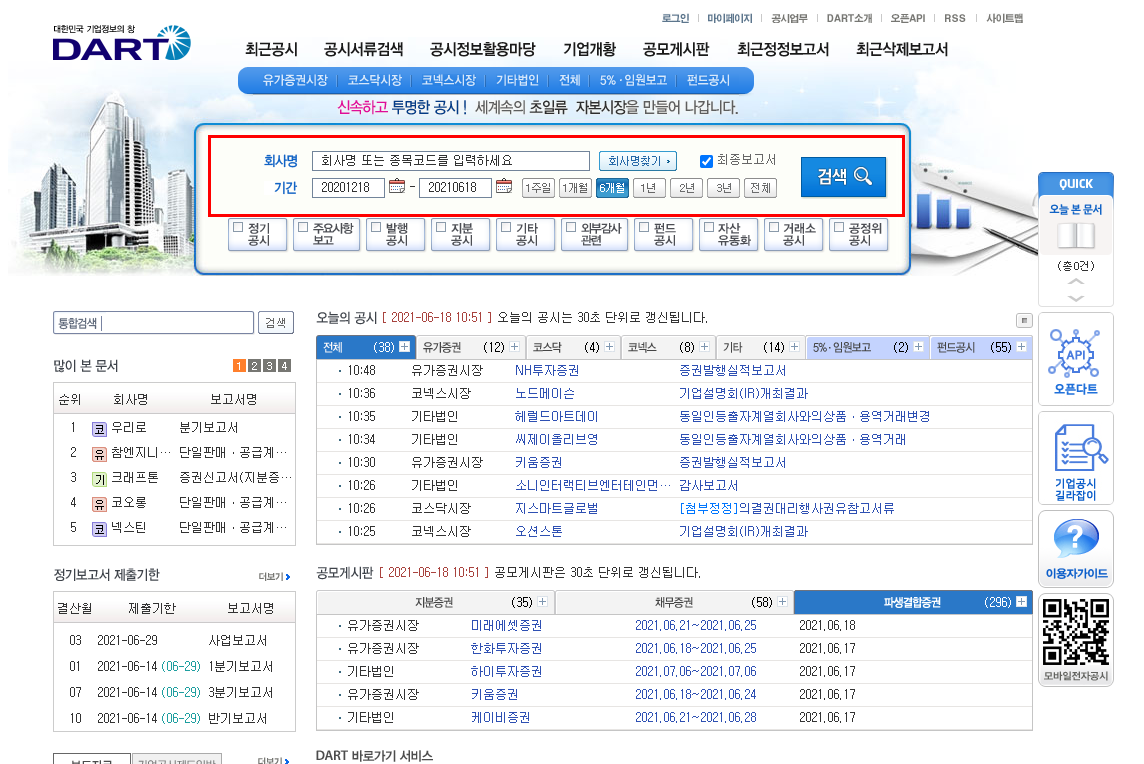Open the 기업공시 길라잡이 icon
The image size is (1144, 764).
1081,447
